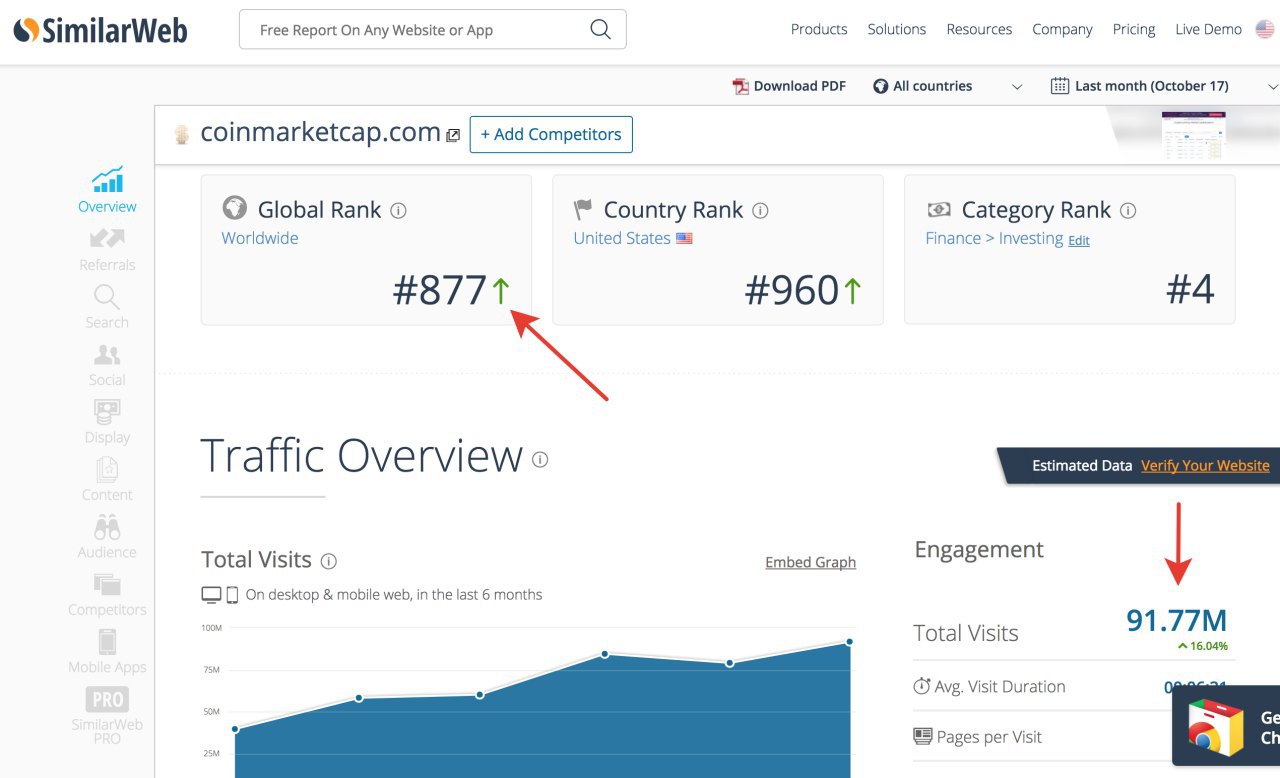This screenshot has height=778, width=1280.
Task: Click the Add Competitors button
Action: [551, 134]
